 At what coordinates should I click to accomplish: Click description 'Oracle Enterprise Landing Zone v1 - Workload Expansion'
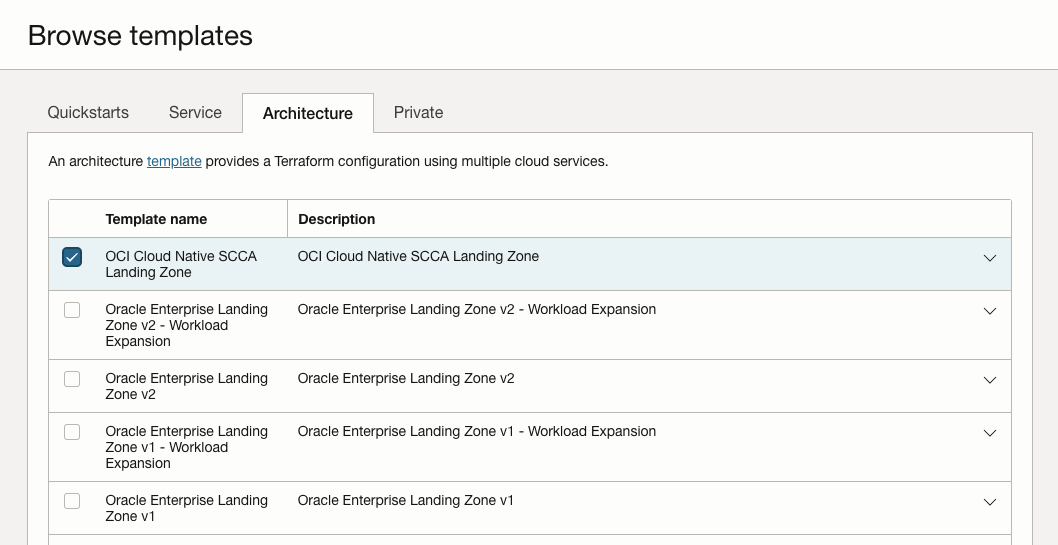tap(476, 431)
